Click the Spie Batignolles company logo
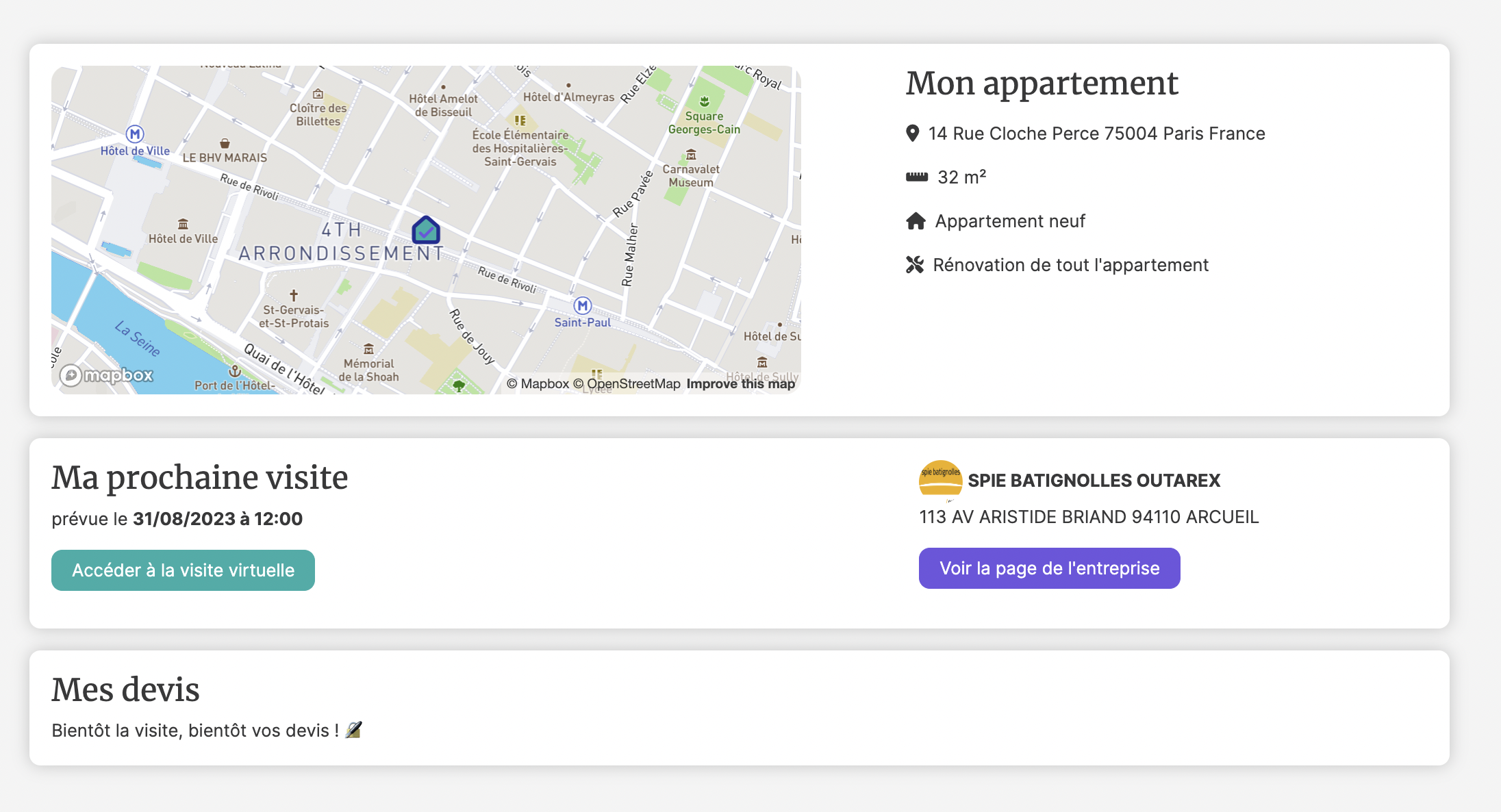 [940, 479]
